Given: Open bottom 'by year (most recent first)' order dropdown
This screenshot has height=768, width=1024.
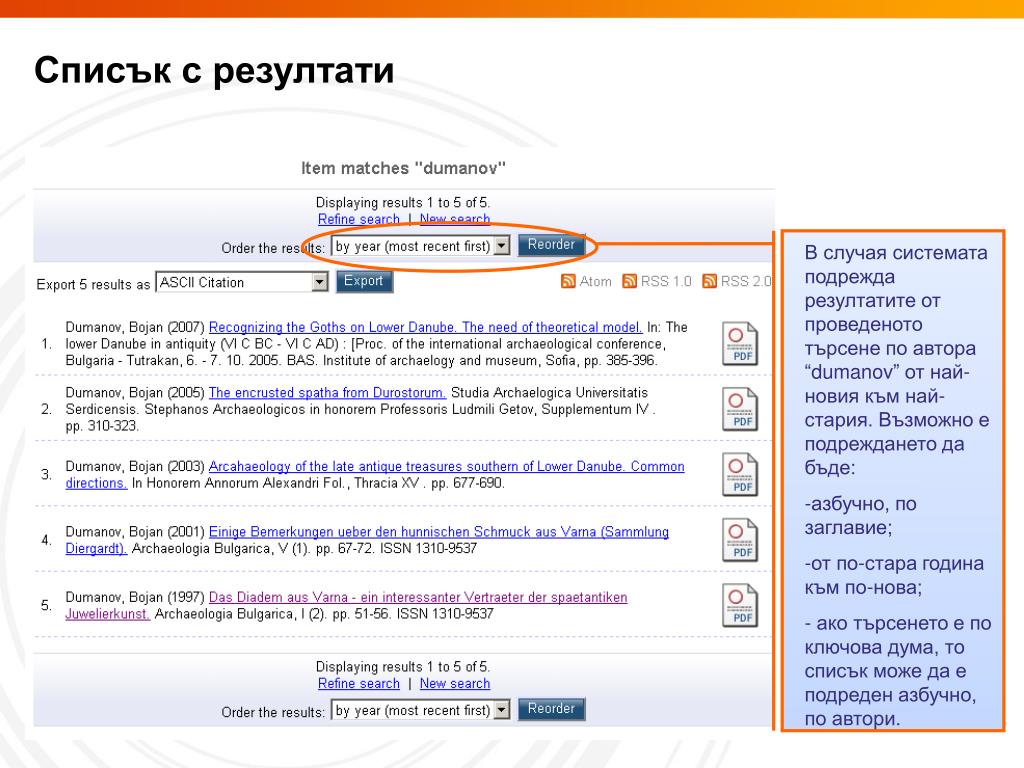Looking at the screenshot, I should [421, 710].
